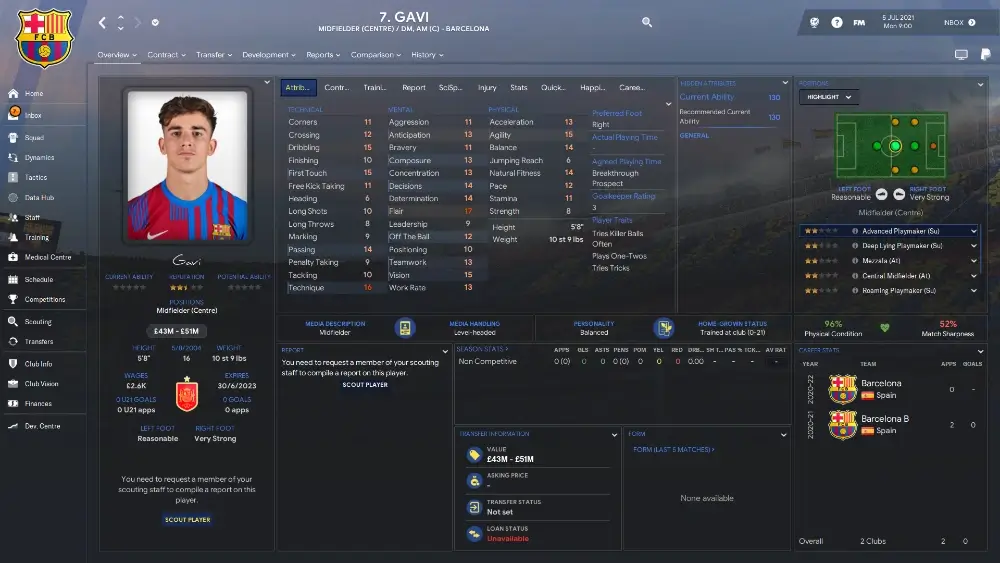
Task: Click the Barcelona club crest logo
Action: (45, 38)
